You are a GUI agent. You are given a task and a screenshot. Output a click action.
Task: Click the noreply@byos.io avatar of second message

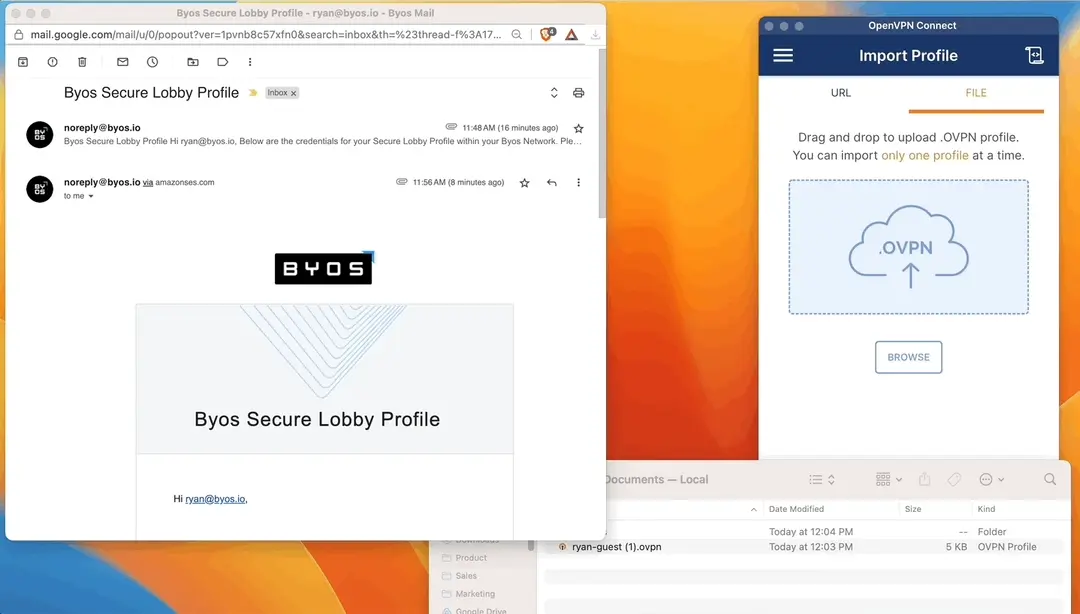[x=40, y=189]
